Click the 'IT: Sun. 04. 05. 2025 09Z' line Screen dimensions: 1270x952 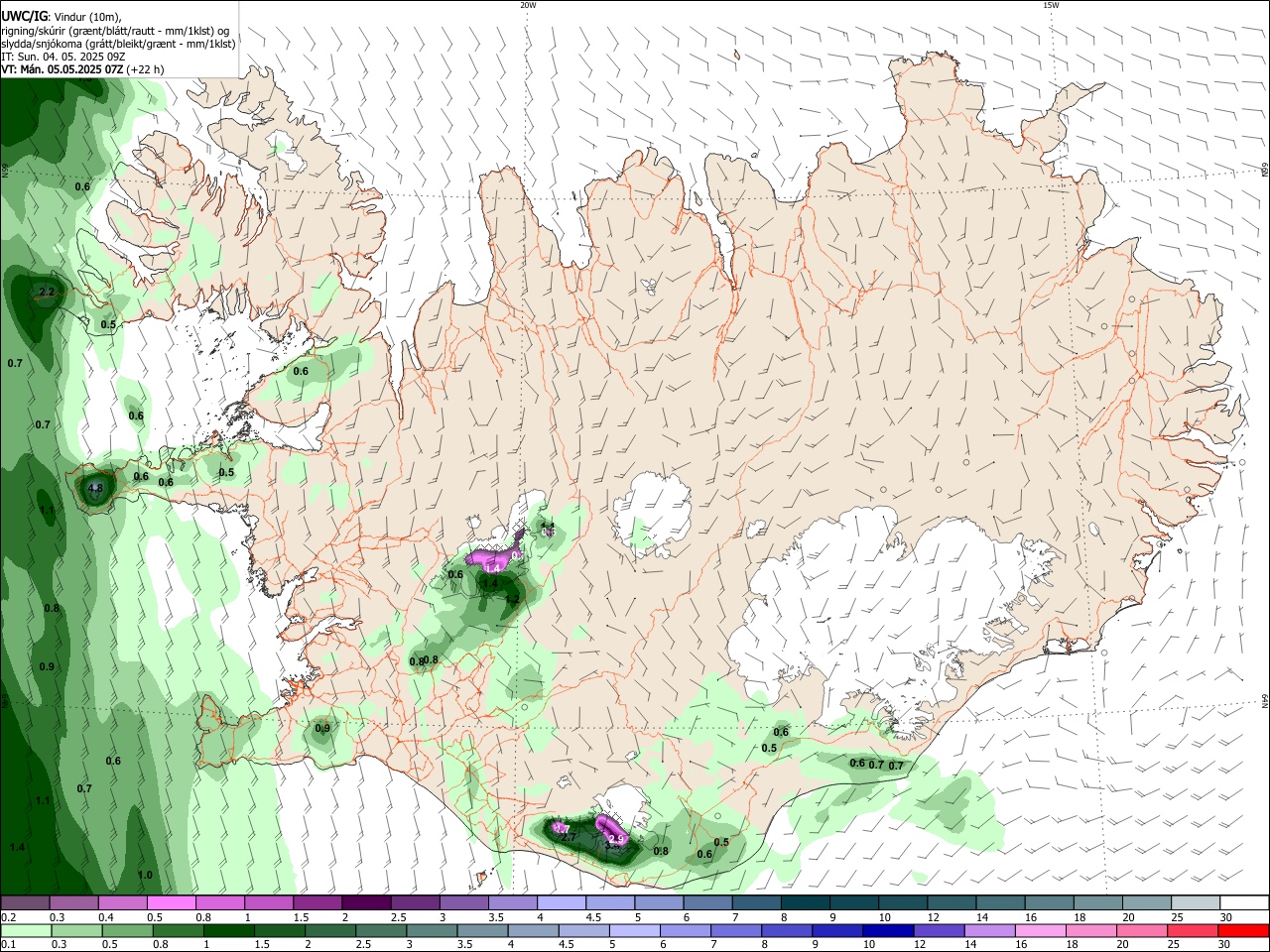(63, 57)
